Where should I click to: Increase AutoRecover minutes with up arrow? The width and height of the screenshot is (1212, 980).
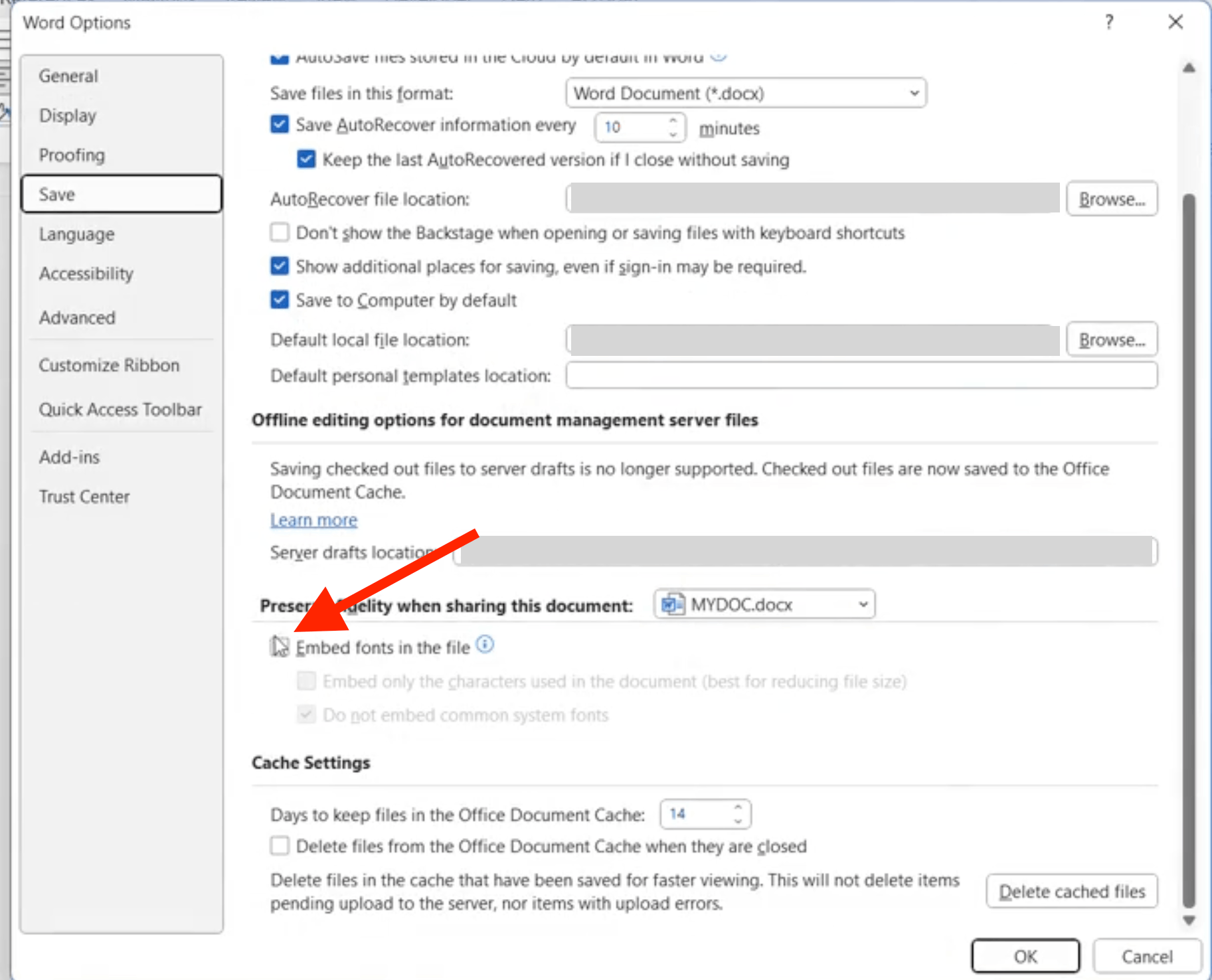pos(673,120)
